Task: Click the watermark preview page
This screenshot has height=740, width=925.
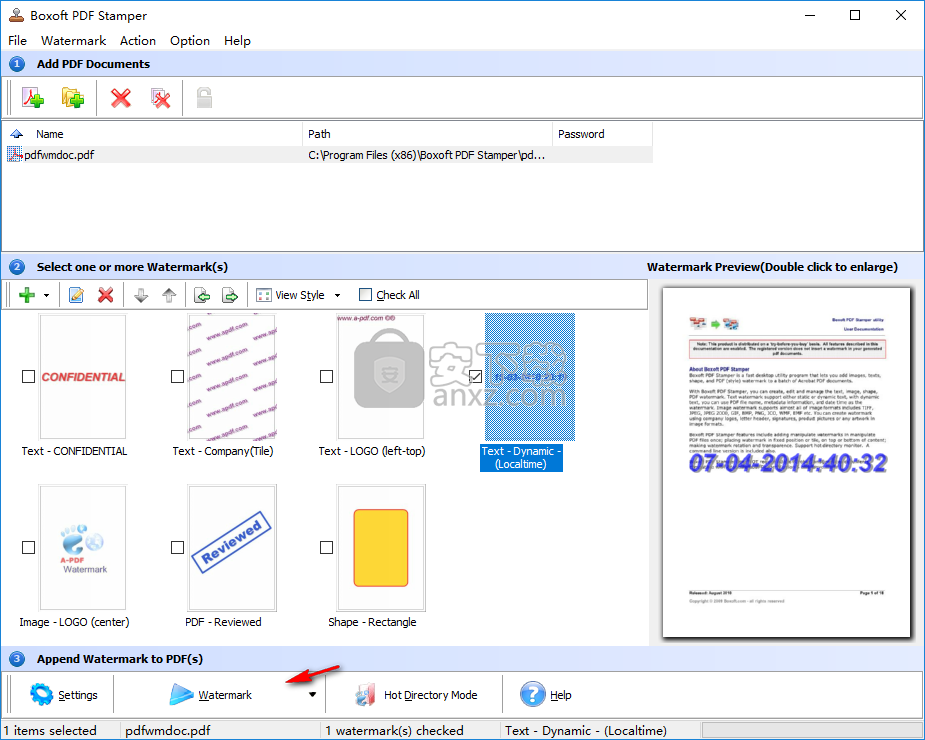Action: 786,463
